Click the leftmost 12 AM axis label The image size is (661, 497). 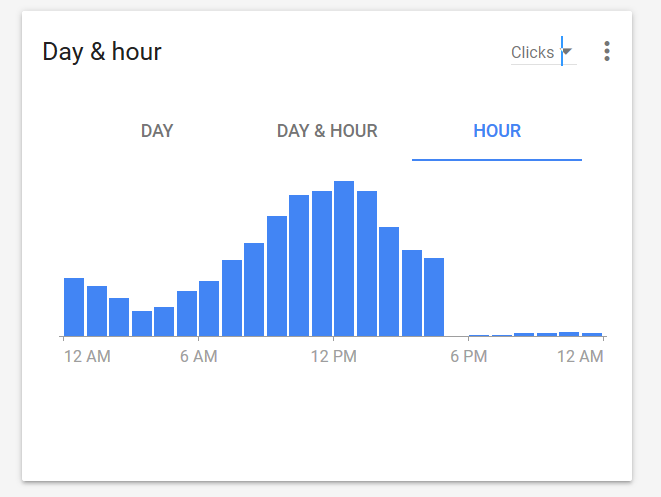click(x=87, y=357)
